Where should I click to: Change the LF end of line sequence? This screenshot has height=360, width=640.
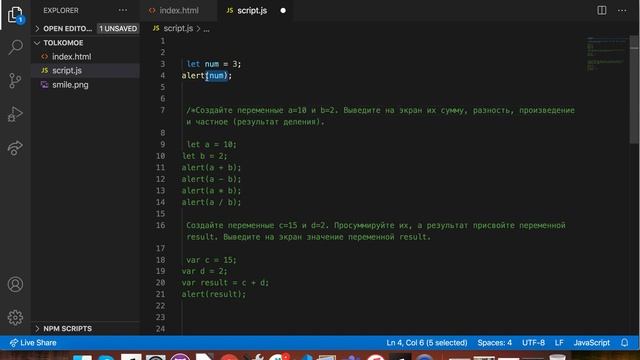coord(559,343)
